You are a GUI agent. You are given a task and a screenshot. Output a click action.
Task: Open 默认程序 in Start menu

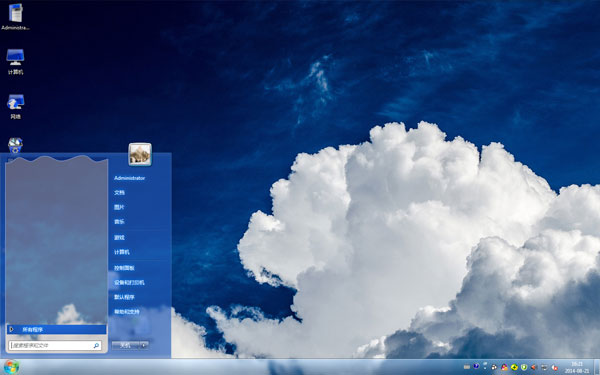124,297
